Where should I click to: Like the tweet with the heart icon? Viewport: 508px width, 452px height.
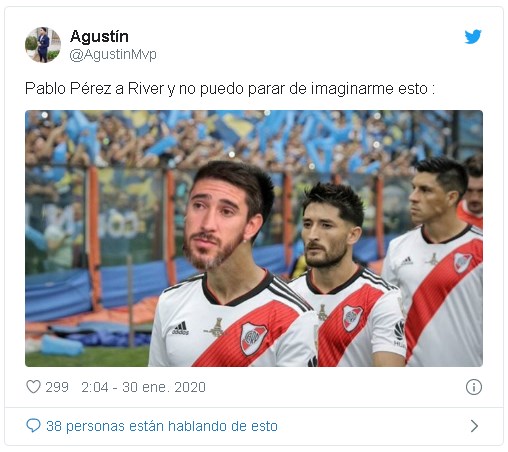click(33, 387)
